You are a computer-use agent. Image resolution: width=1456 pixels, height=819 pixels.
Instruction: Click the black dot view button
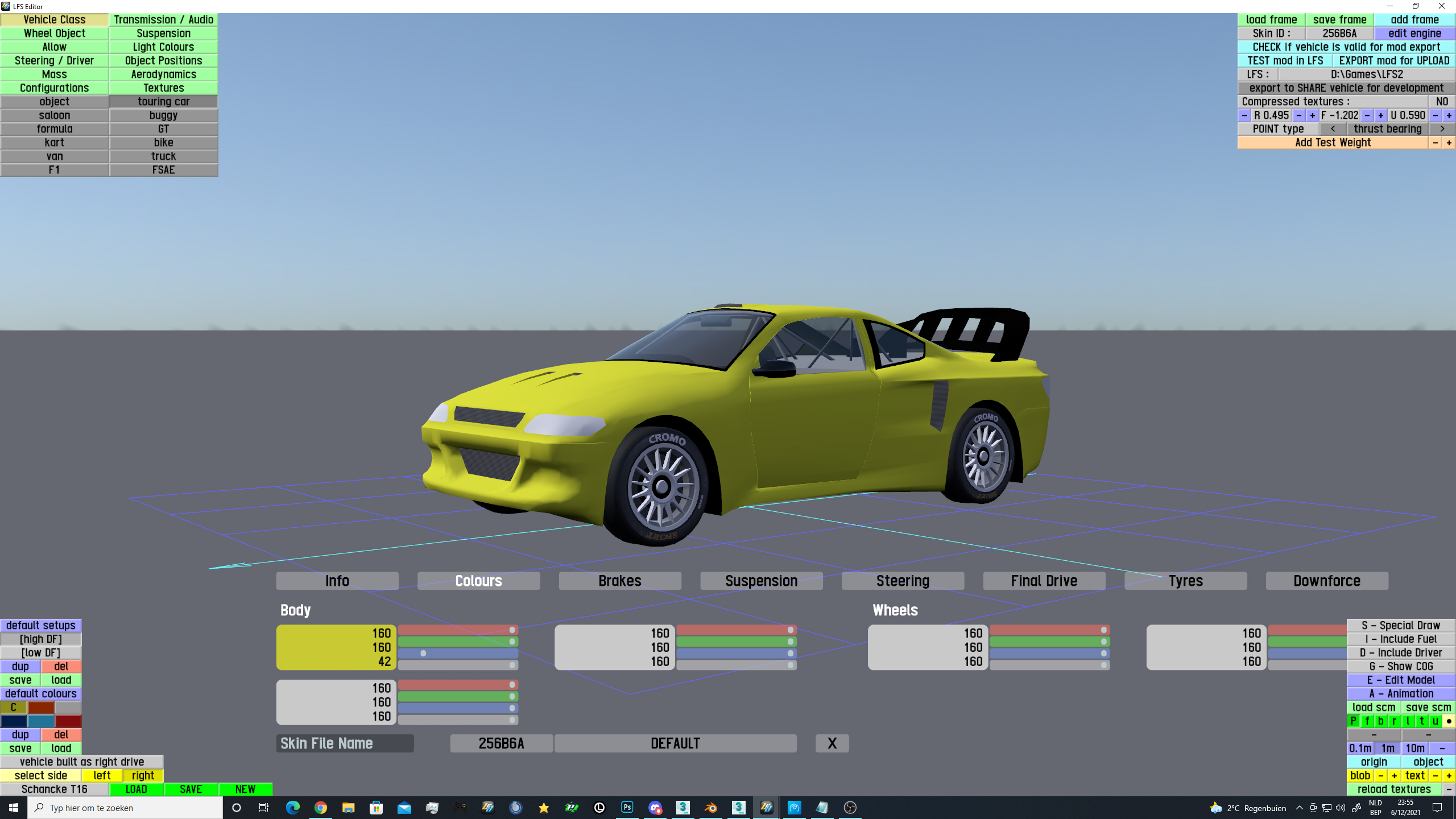point(1449,721)
